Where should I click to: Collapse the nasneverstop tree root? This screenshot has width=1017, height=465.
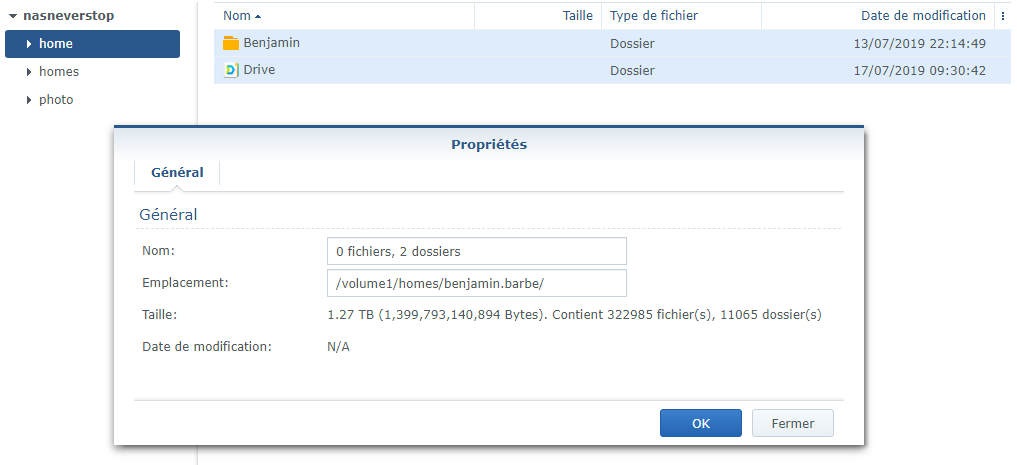tap(13, 16)
